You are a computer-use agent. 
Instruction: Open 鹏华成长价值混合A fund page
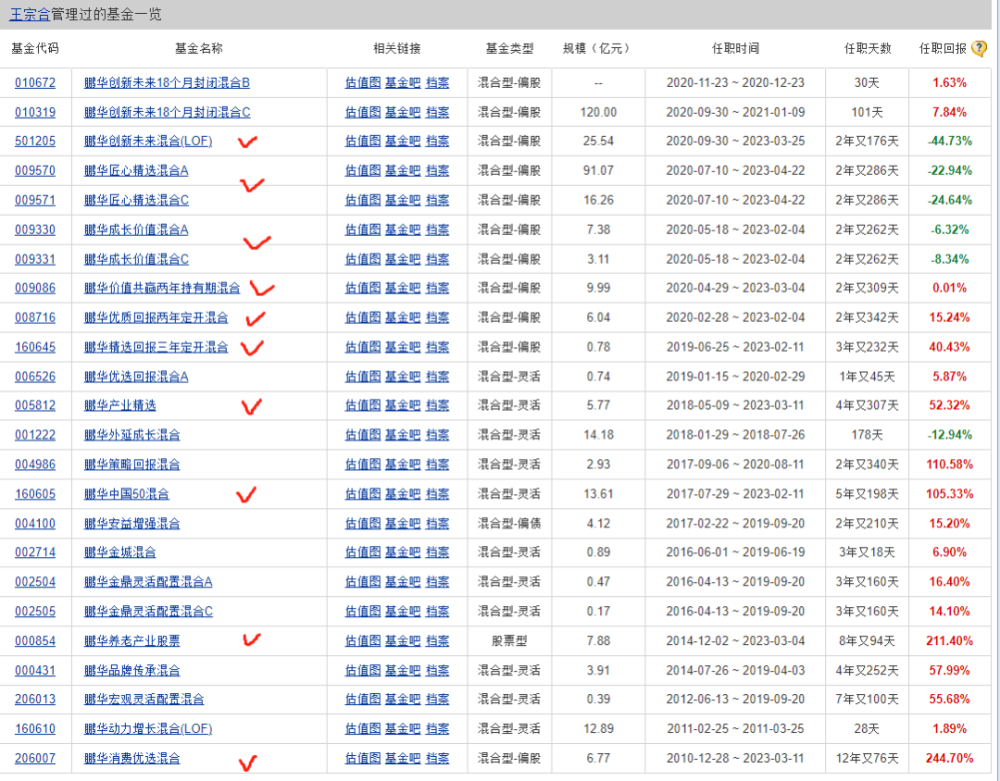tap(136, 230)
